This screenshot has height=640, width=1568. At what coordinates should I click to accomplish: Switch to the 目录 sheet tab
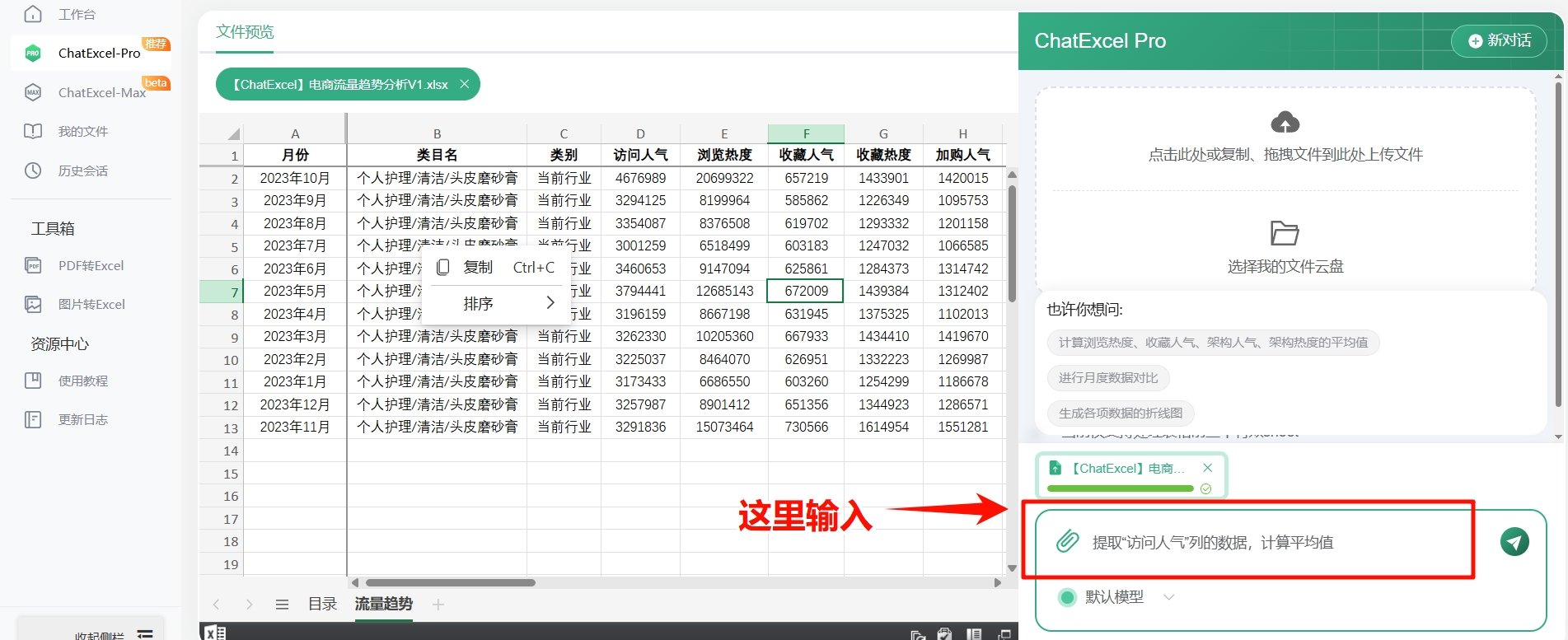[x=322, y=605]
